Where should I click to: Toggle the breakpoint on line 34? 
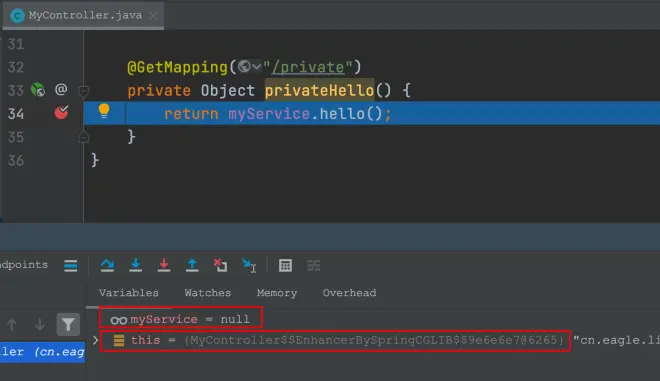(61, 112)
